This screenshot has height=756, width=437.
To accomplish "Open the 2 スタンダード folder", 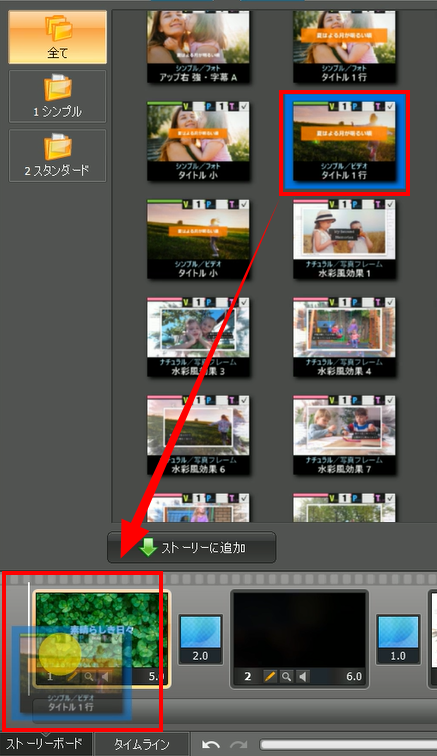I will 57,155.
